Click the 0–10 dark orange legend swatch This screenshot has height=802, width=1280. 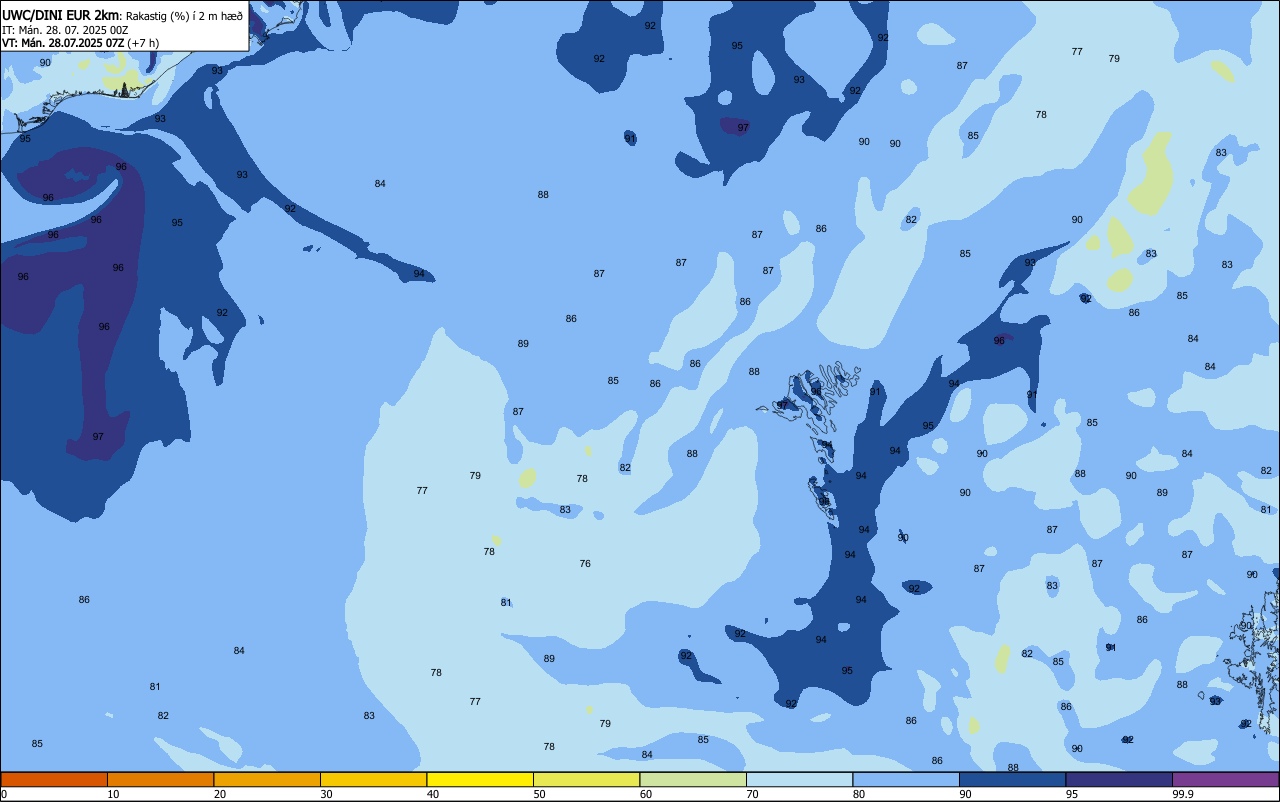(x=54, y=779)
